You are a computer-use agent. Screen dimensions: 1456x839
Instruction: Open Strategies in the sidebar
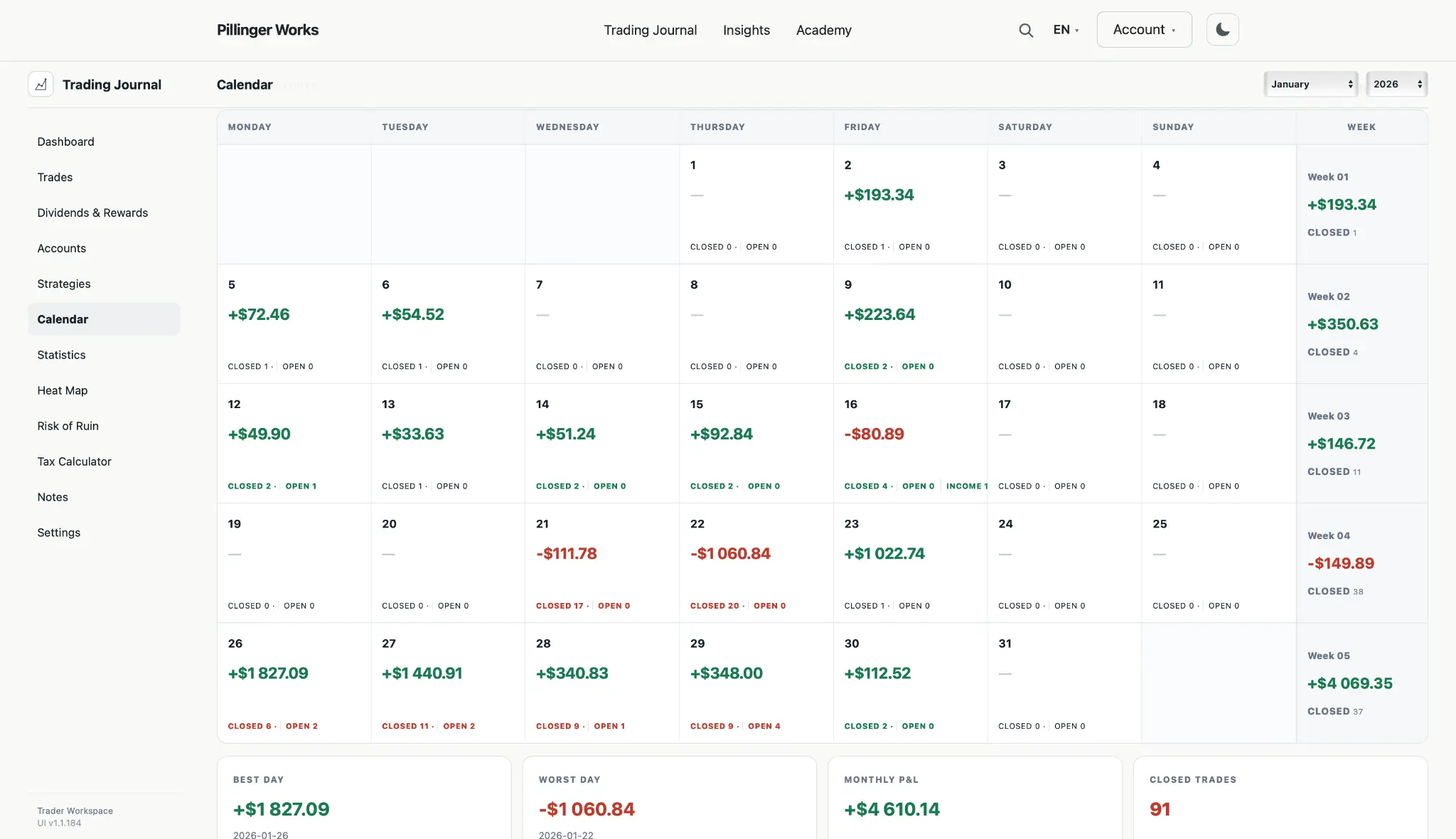104,284
